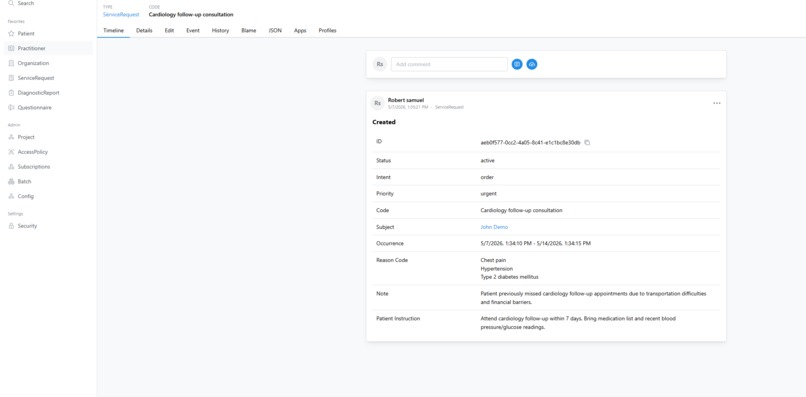Click the Occurrence date range value
Screen dimensions: 806x397
tap(536, 243)
